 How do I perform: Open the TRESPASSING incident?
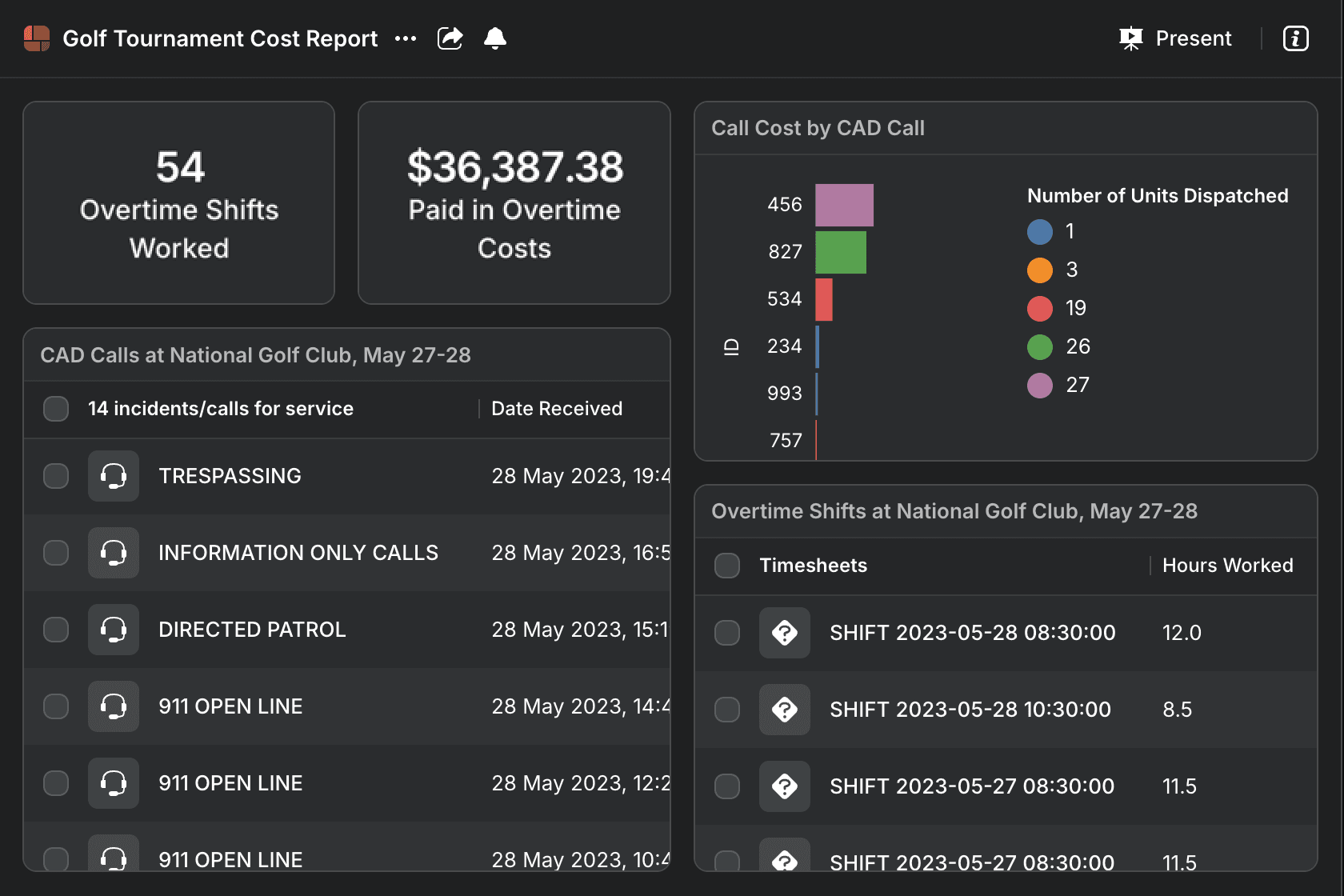[230, 476]
